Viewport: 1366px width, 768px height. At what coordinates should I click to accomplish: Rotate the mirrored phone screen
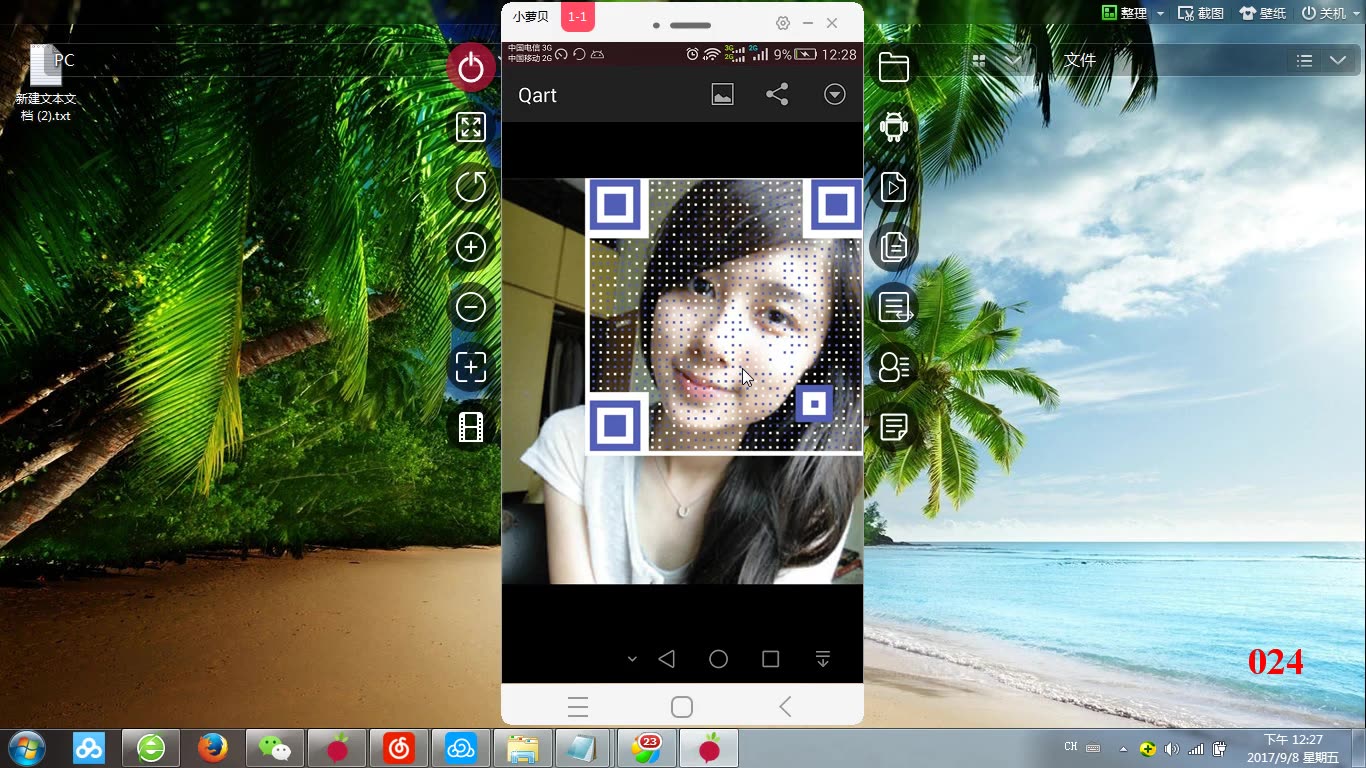[471, 187]
